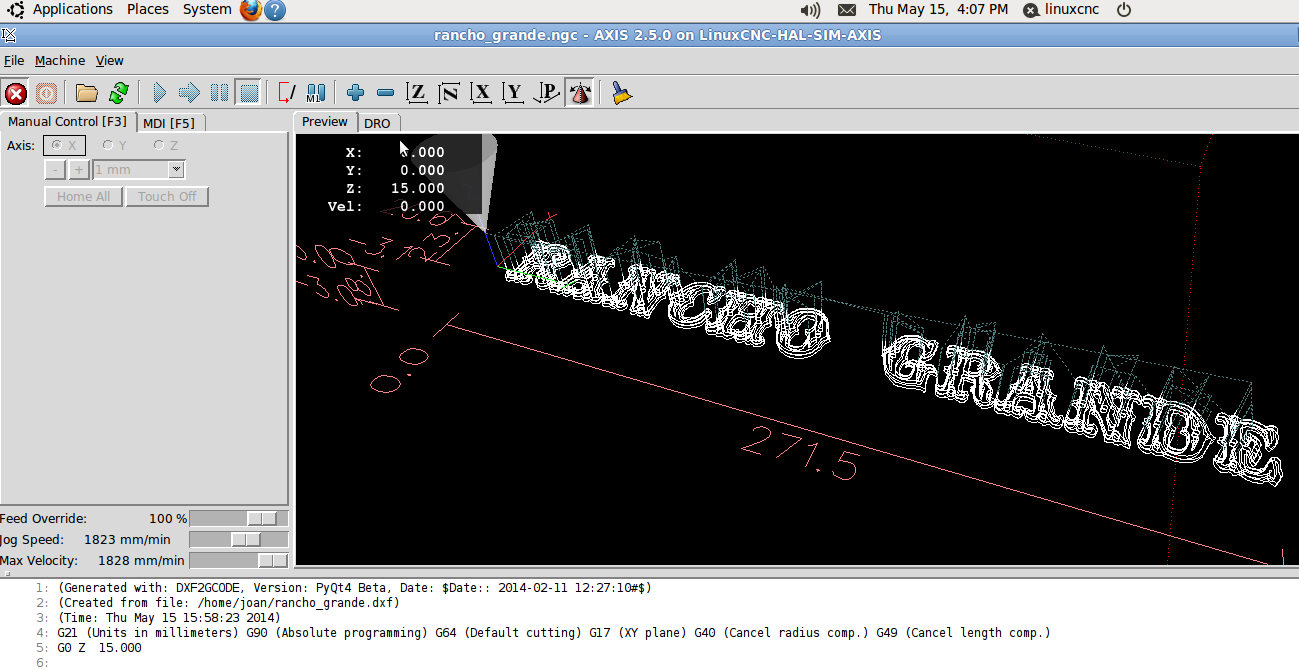Click the Feed Override slider
Screen dimensions: 1299x670
[x=239, y=518]
